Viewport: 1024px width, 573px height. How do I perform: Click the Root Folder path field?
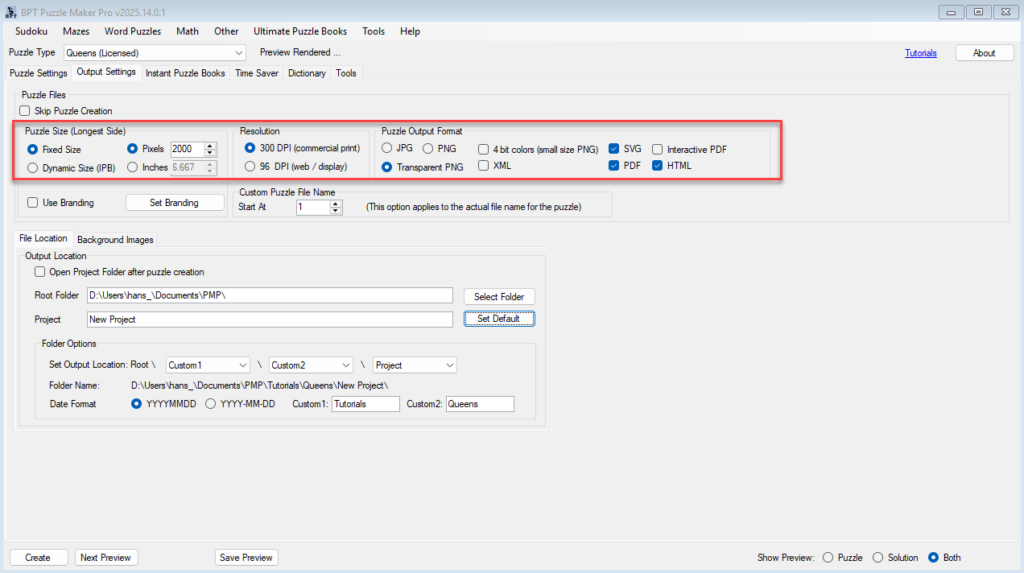coord(269,296)
